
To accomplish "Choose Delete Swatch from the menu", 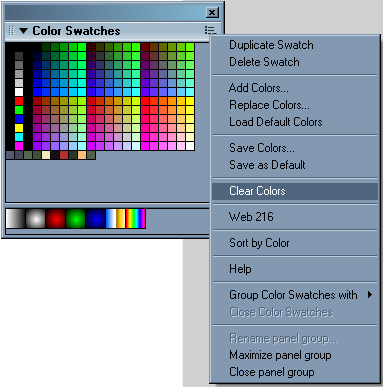I will pyautogui.click(x=264, y=62).
